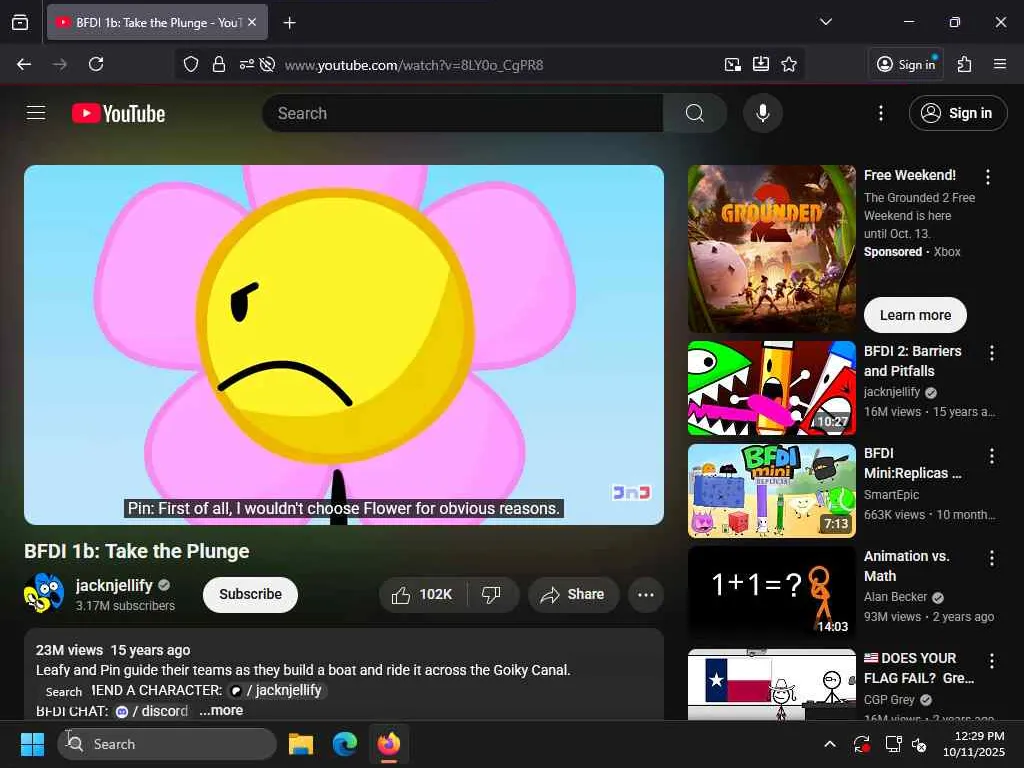The width and height of the screenshot is (1024, 768).
Task: Click Firefox account Sign in button
Action: click(x=906, y=64)
